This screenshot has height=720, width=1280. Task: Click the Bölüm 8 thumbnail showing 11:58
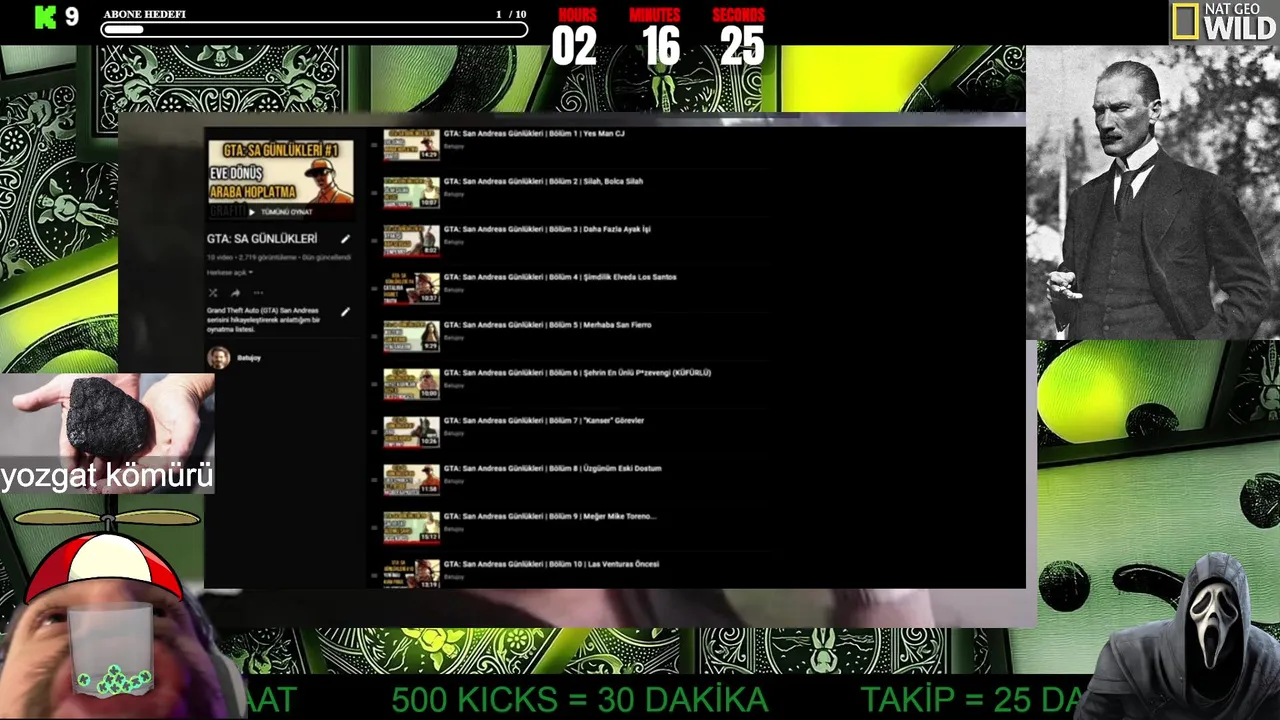[412, 480]
